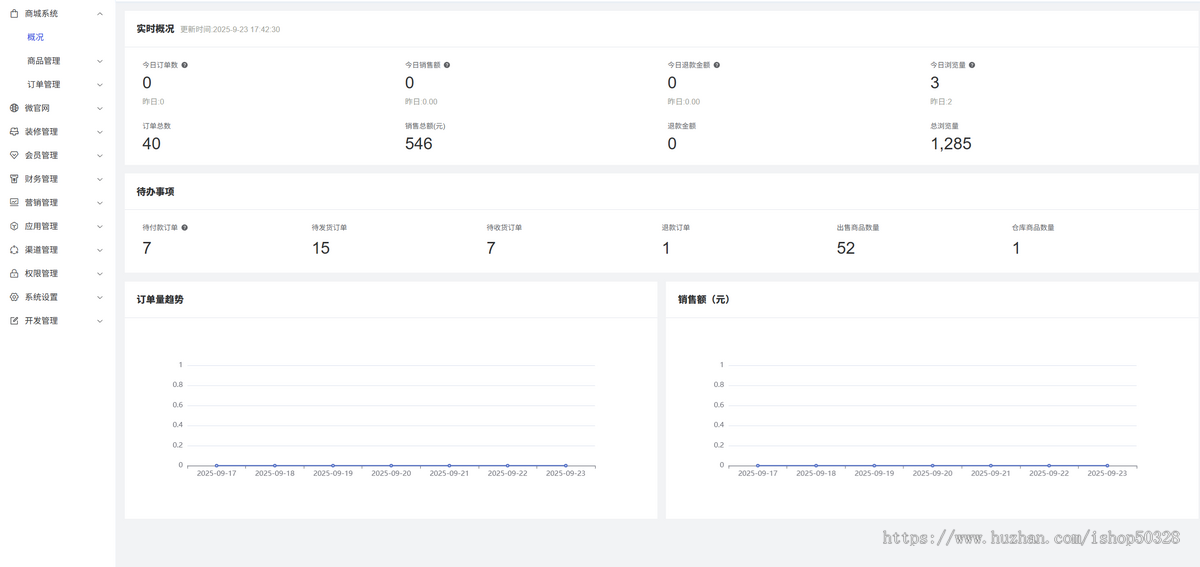Click the 2025-09-23 point on 订单量趋势 chart
This screenshot has height=567, width=1200.
coord(566,465)
